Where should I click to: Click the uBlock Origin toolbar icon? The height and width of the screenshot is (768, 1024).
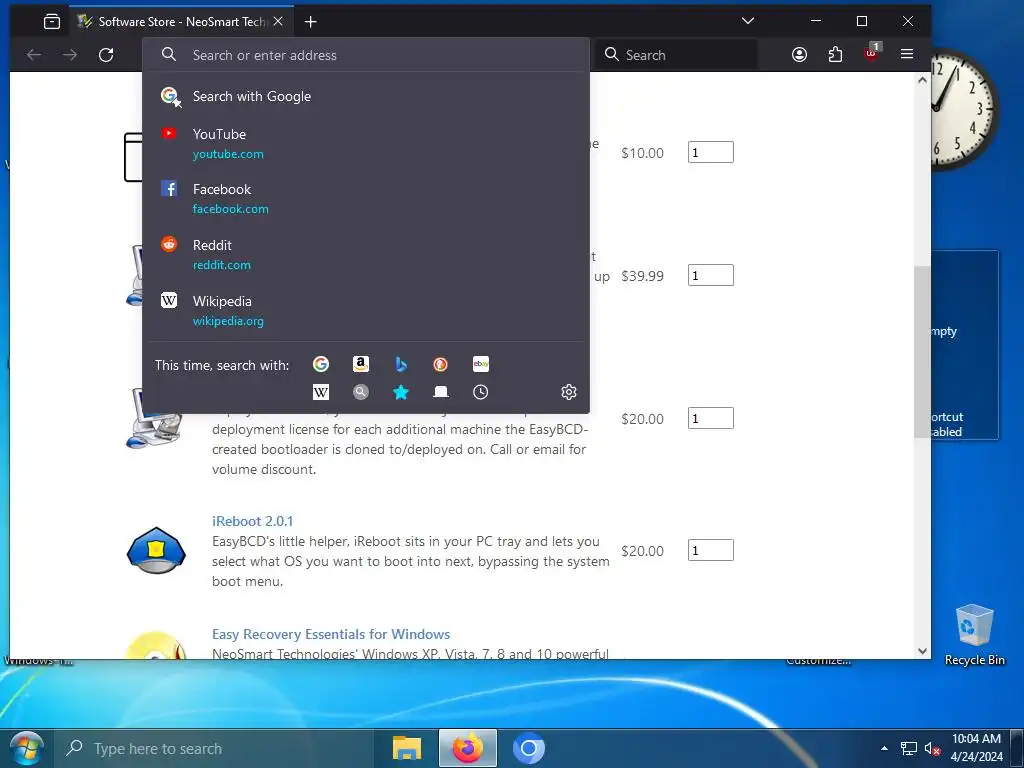[871, 54]
